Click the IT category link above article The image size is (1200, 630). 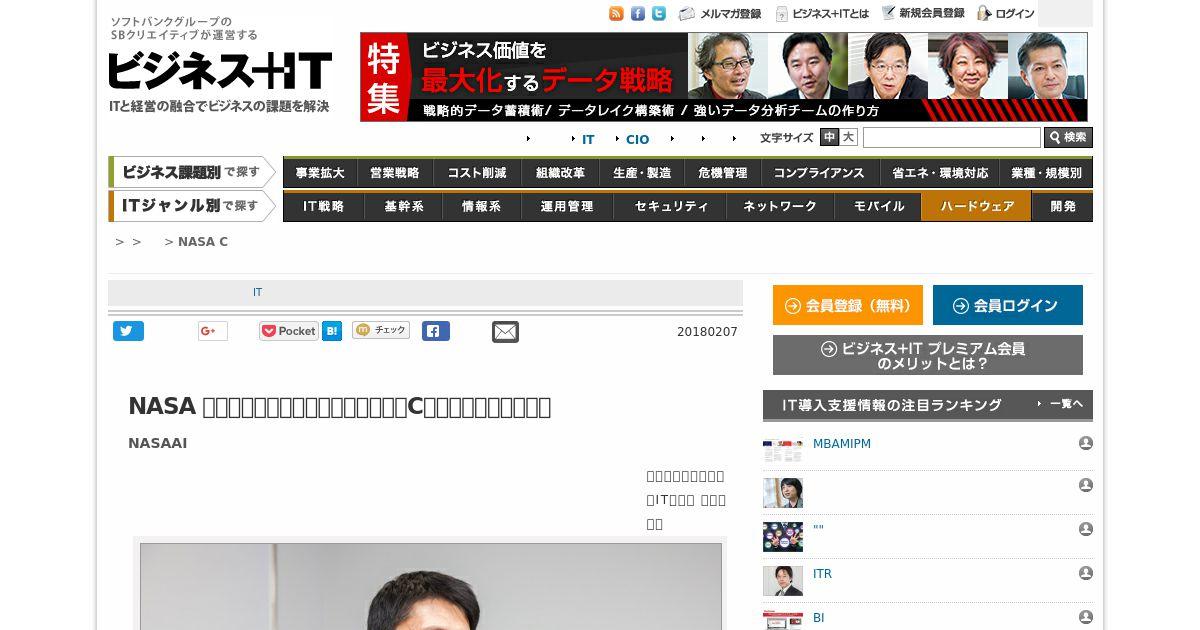[x=257, y=293]
